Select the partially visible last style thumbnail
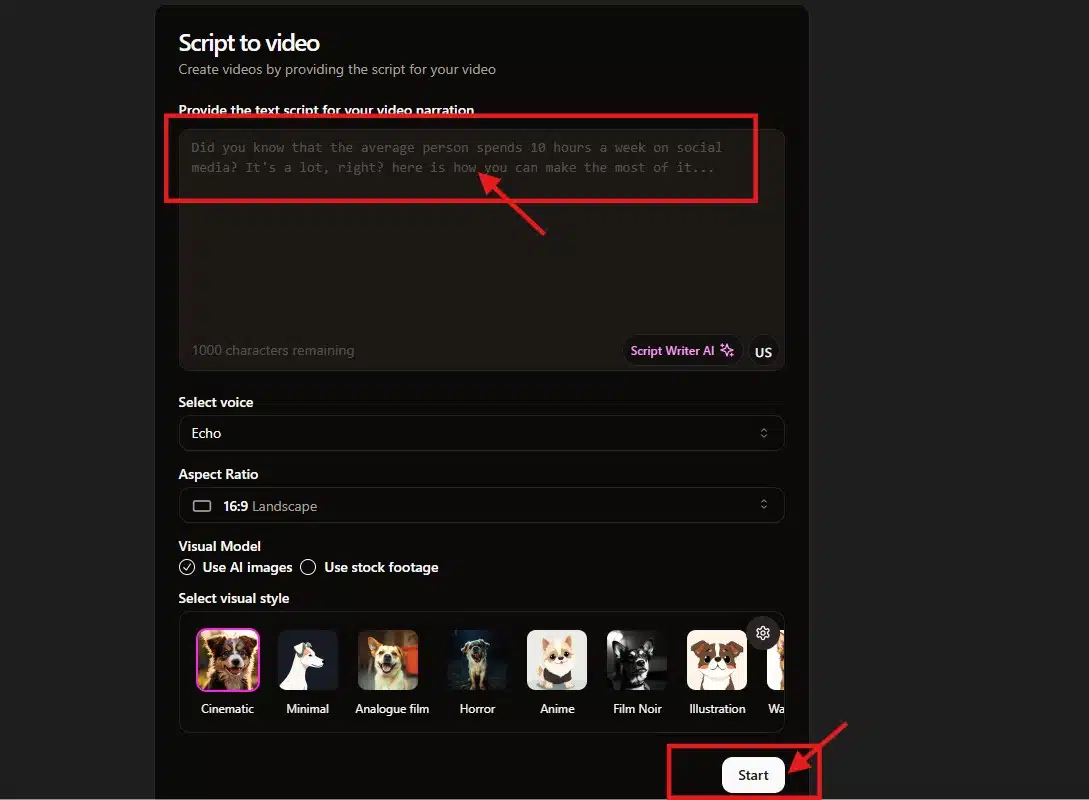This screenshot has height=800, width=1089. click(x=775, y=660)
